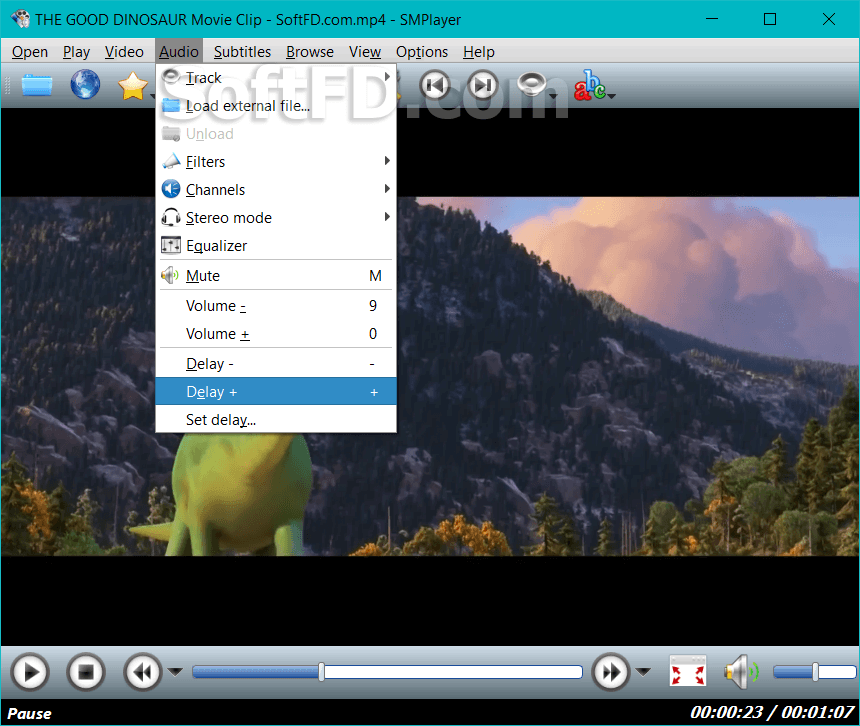This screenshot has height=726, width=860.
Task: Click the Track disc icon in Audio menu
Action: [x=171, y=77]
